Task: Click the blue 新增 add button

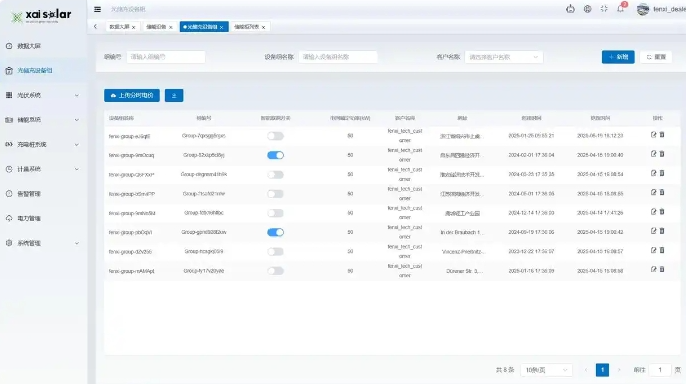Action: click(618, 57)
